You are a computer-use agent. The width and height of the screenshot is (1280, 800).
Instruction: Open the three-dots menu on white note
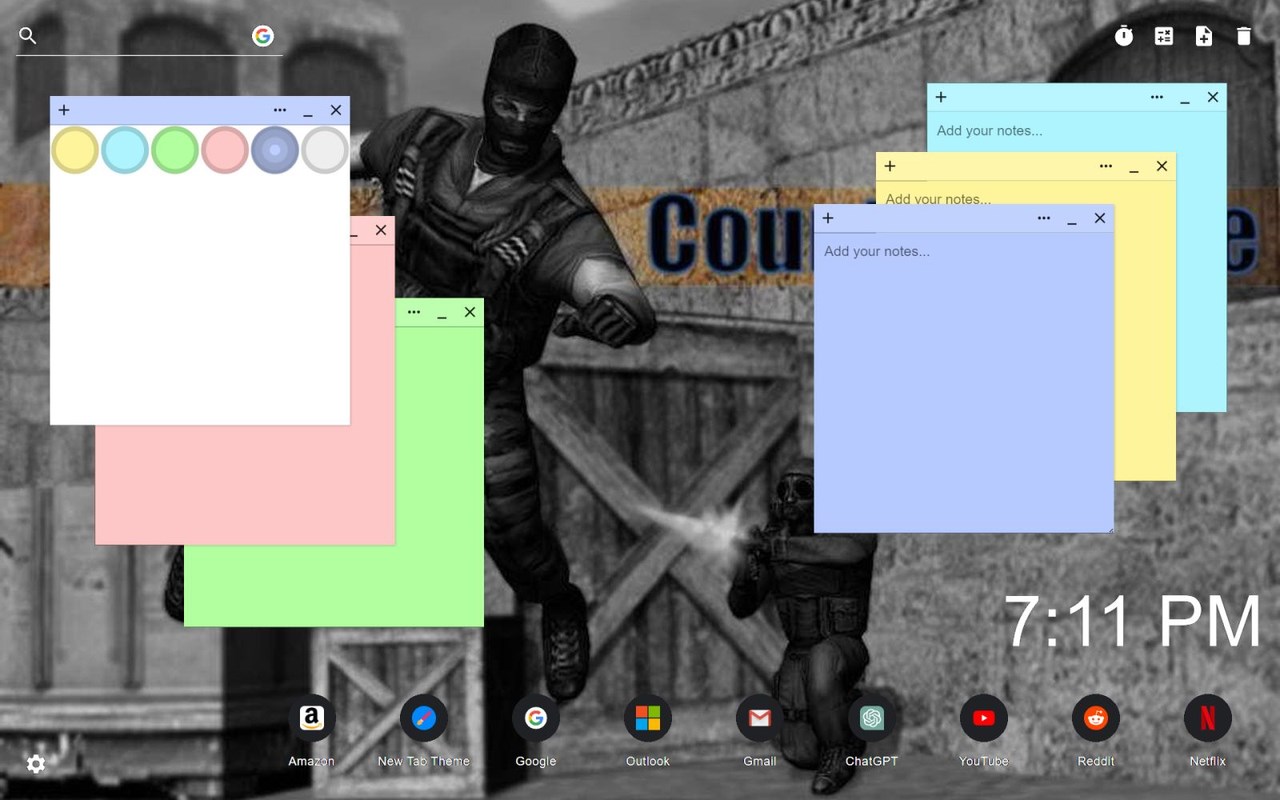click(x=280, y=110)
